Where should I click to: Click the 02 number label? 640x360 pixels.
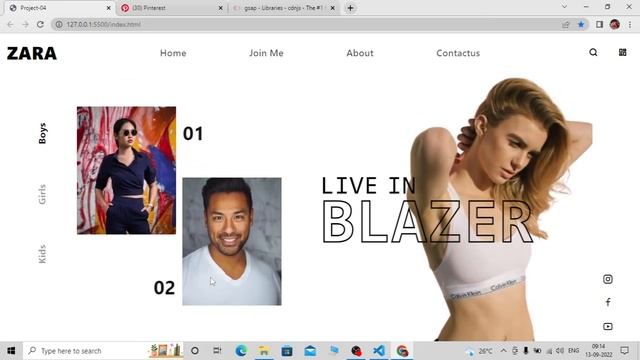pyautogui.click(x=164, y=288)
